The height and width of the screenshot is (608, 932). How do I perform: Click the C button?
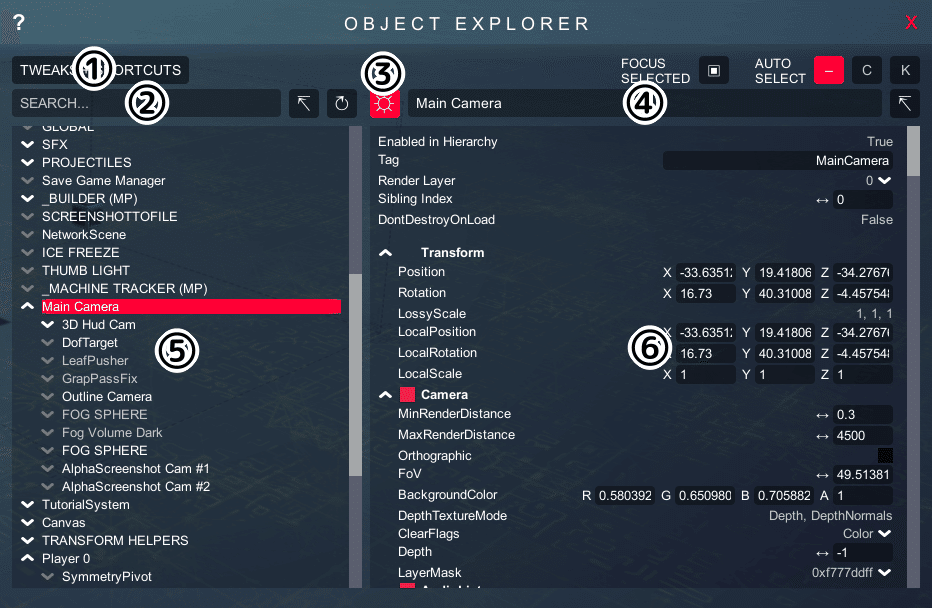[867, 71]
